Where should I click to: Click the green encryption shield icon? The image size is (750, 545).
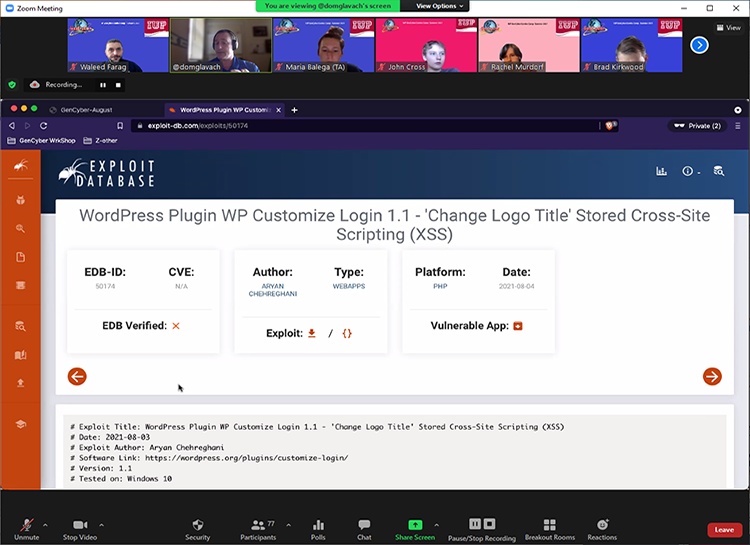coord(12,85)
